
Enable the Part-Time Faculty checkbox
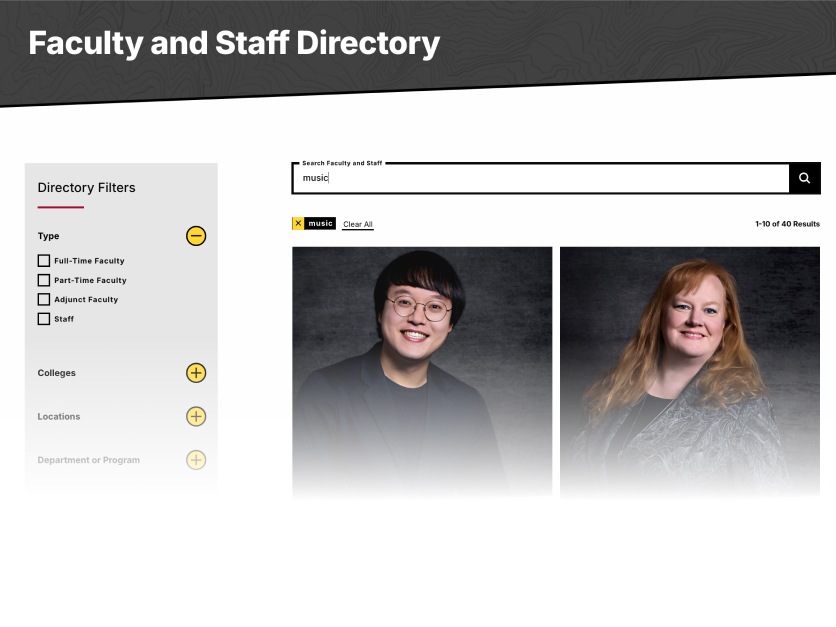coord(44,280)
